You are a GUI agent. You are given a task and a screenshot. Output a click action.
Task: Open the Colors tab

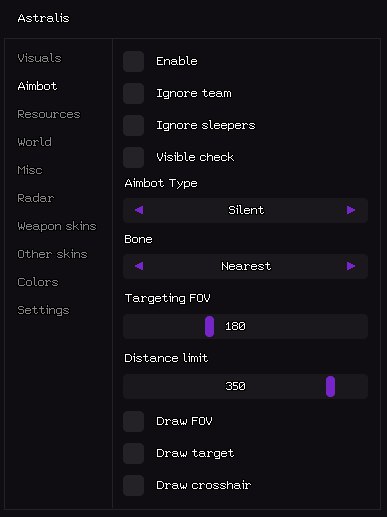(38, 282)
